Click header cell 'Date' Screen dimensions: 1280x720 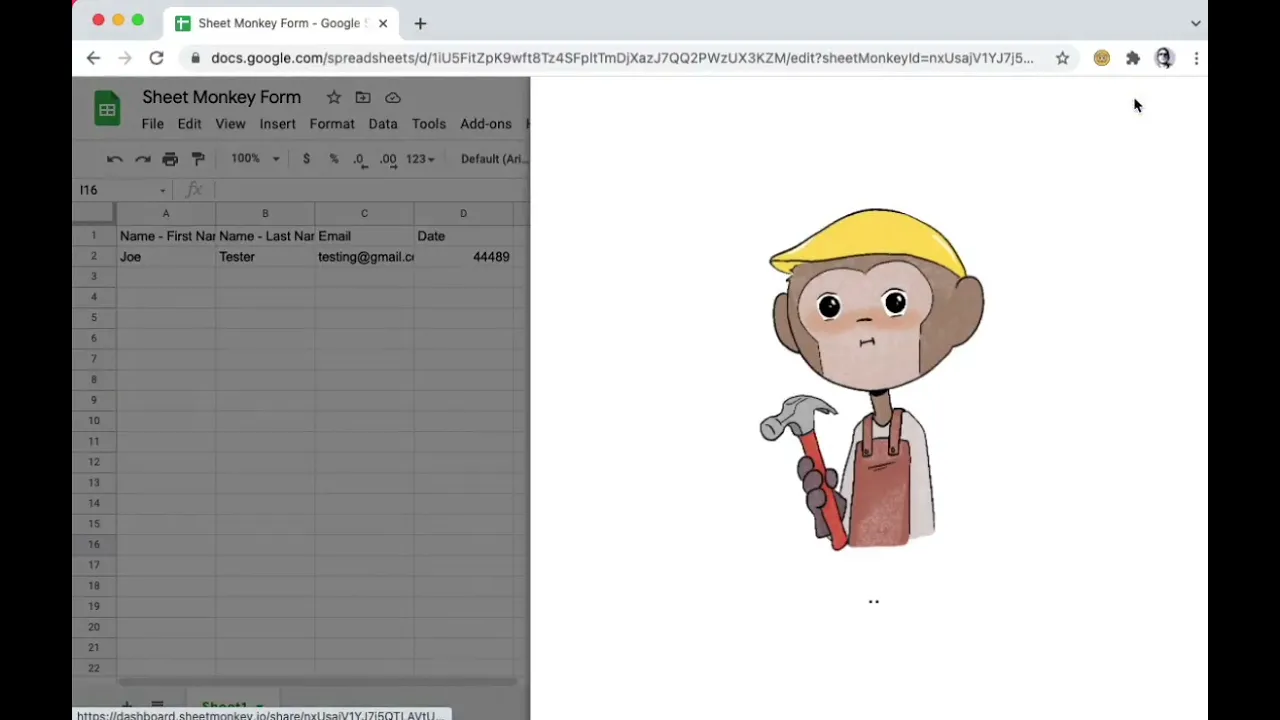pyautogui.click(x=463, y=236)
